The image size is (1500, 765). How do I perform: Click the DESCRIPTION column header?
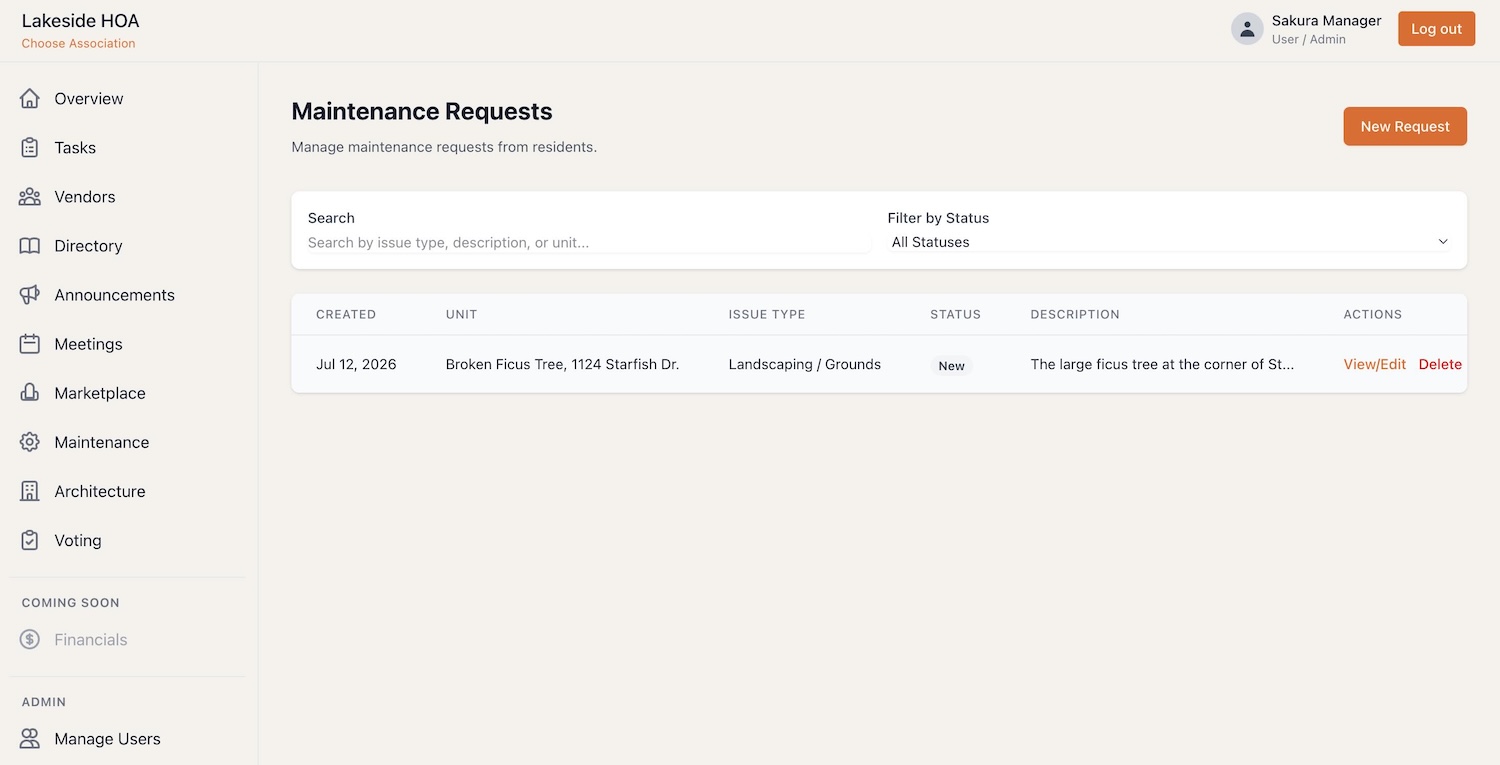[x=1075, y=314]
